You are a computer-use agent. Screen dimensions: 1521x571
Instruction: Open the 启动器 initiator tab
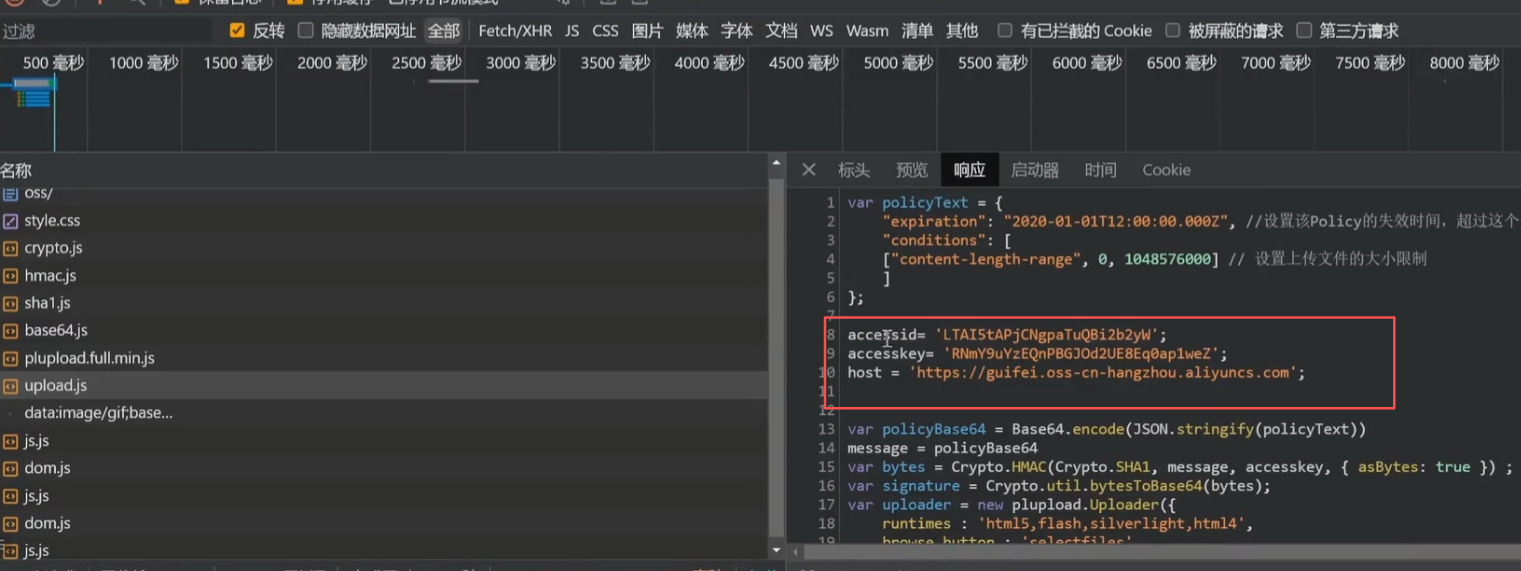[x=1035, y=170]
